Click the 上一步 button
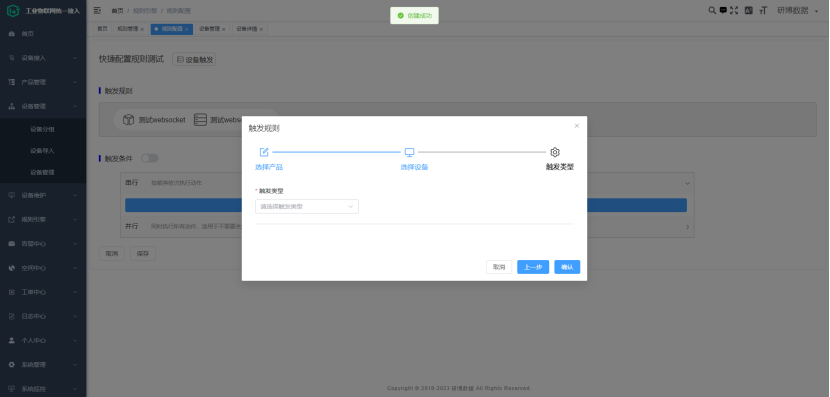 (x=533, y=267)
